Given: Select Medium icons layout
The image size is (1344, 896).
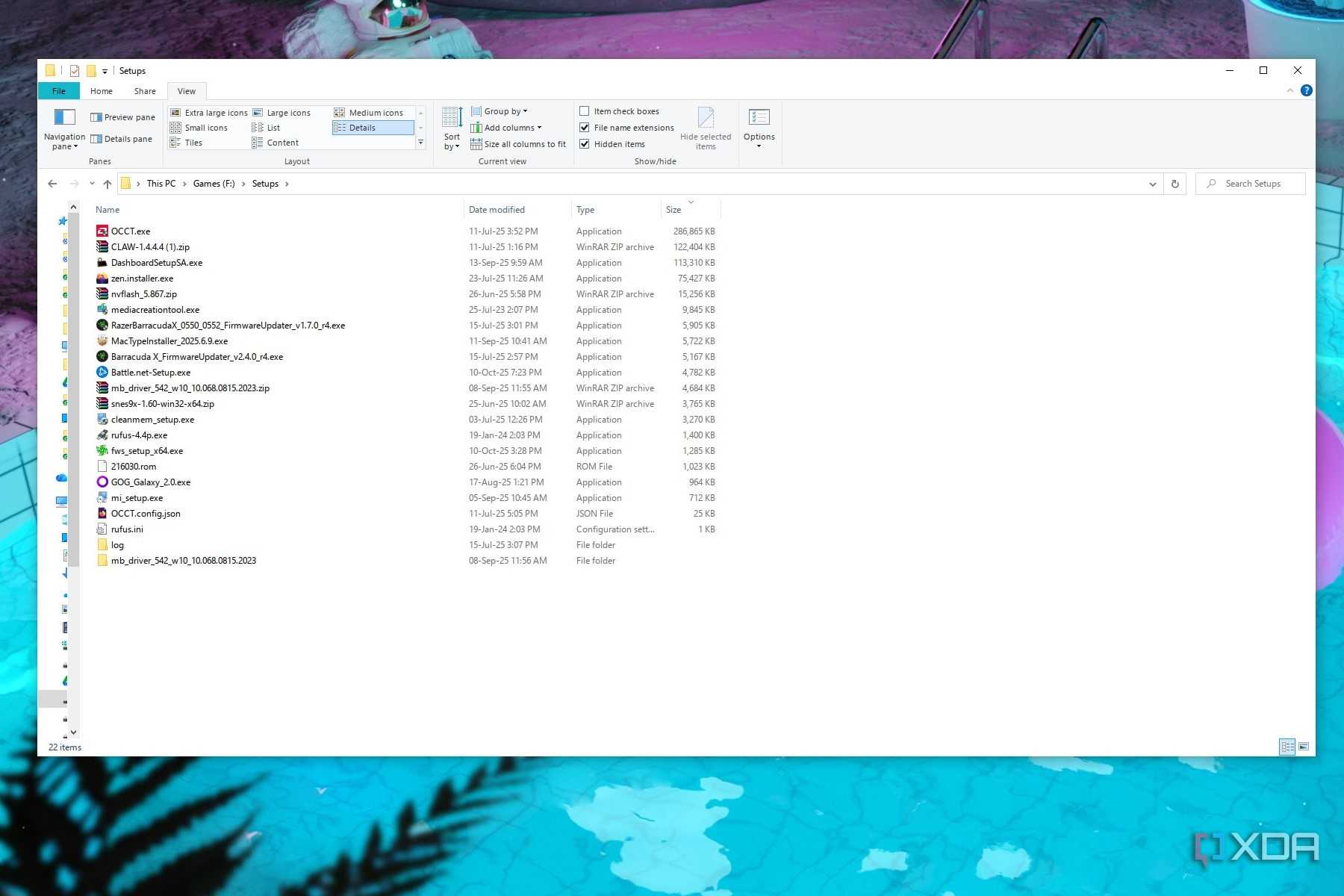Looking at the screenshot, I should click(x=368, y=113).
